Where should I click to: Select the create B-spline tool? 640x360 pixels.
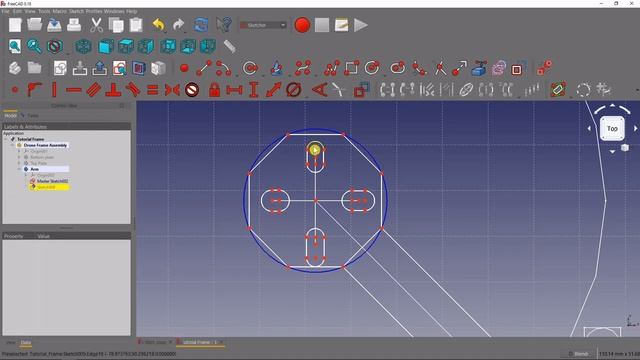click(303, 68)
